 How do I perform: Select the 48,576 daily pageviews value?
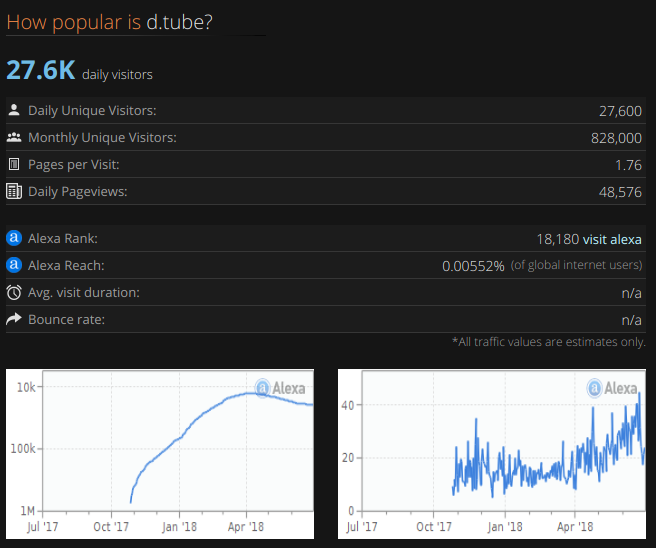620,192
